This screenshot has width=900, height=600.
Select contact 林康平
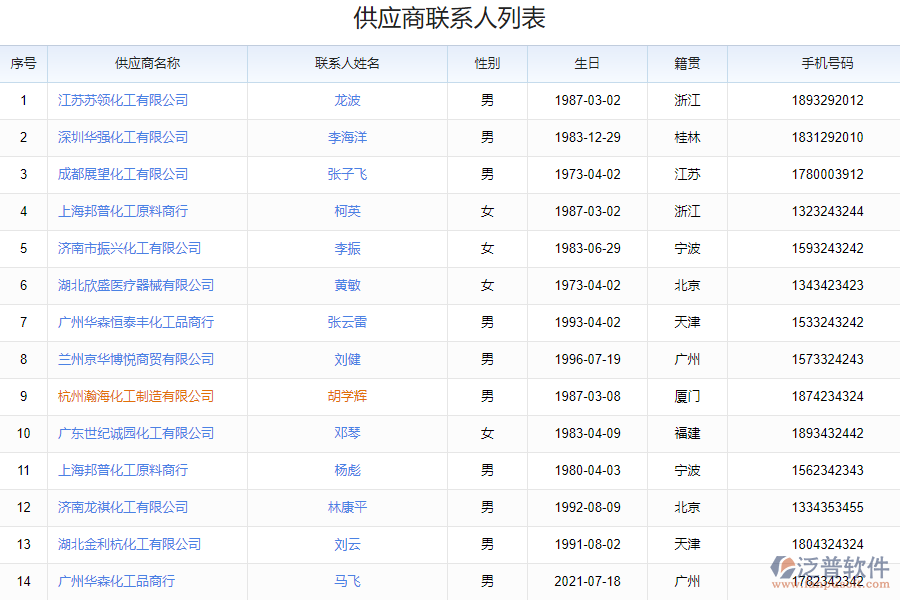(347, 507)
